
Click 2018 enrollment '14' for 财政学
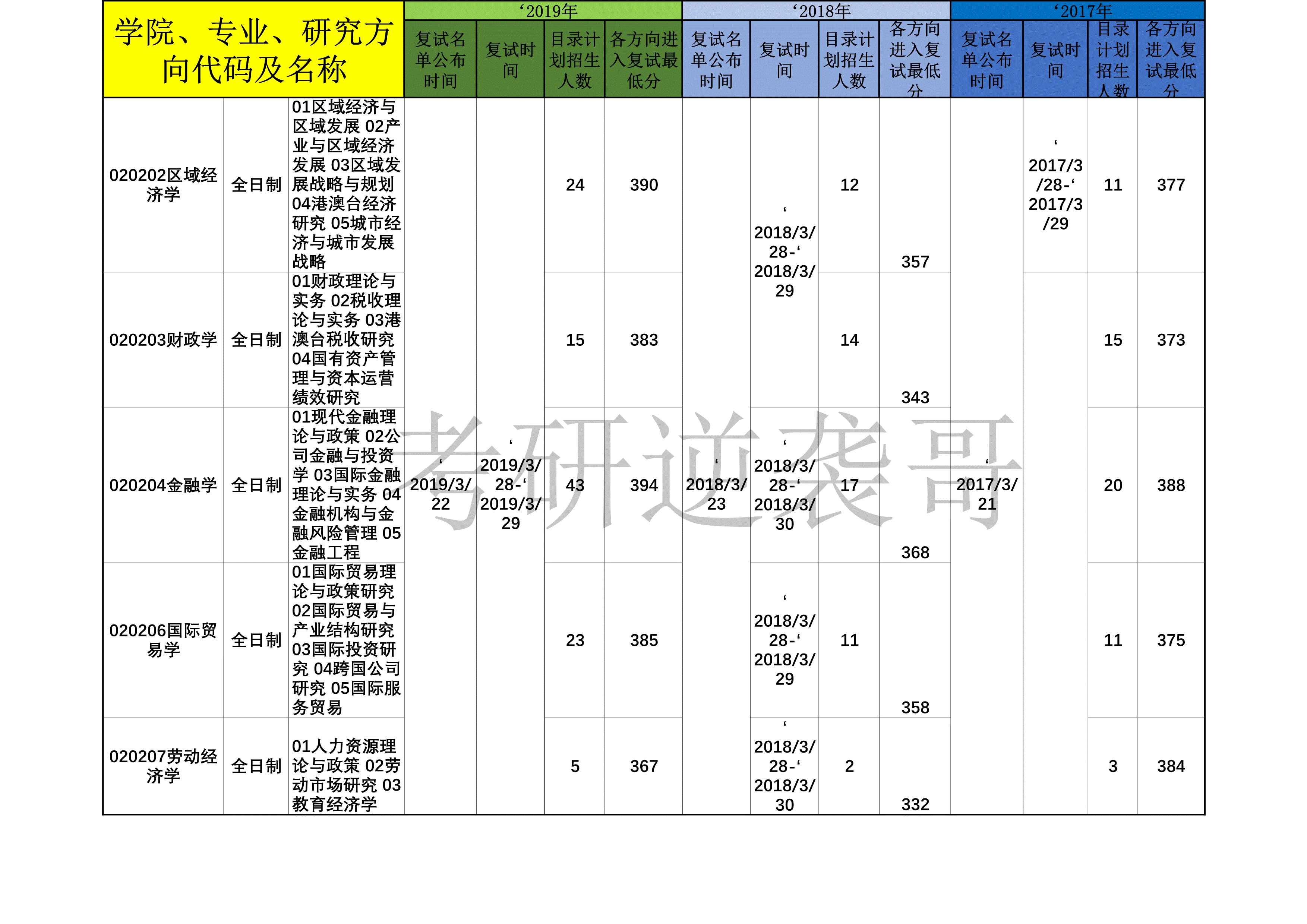[849, 340]
